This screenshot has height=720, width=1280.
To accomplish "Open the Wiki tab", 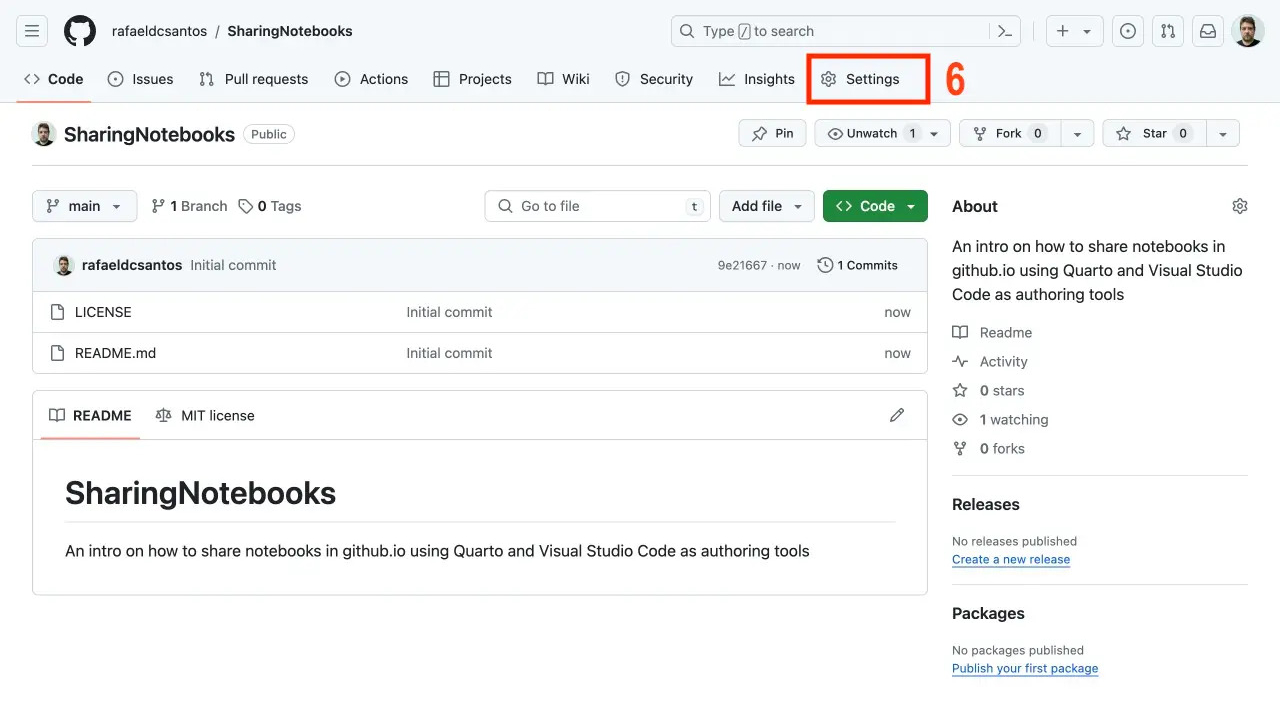I will [x=564, y=79].
